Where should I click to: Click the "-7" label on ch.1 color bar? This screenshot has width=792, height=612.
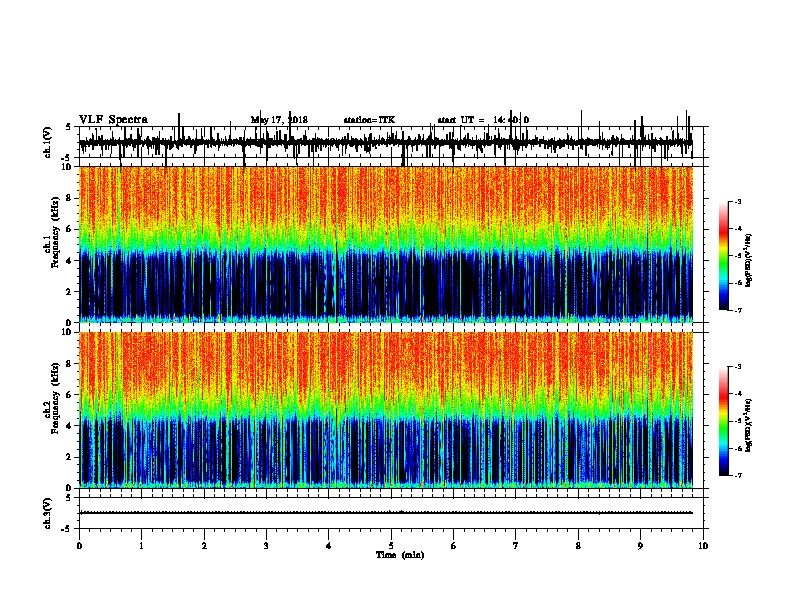point(737,310)
